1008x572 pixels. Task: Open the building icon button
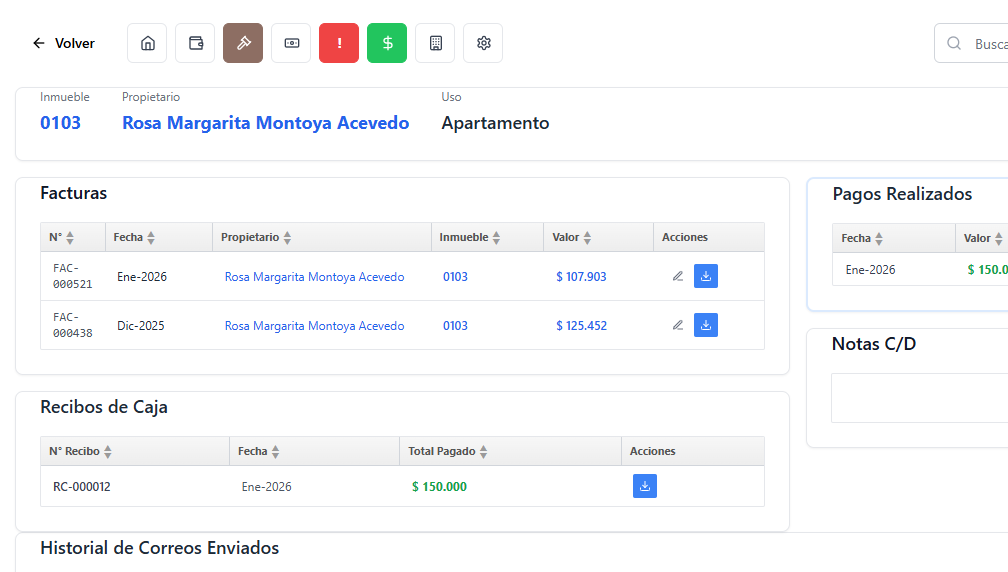[435, 43]
